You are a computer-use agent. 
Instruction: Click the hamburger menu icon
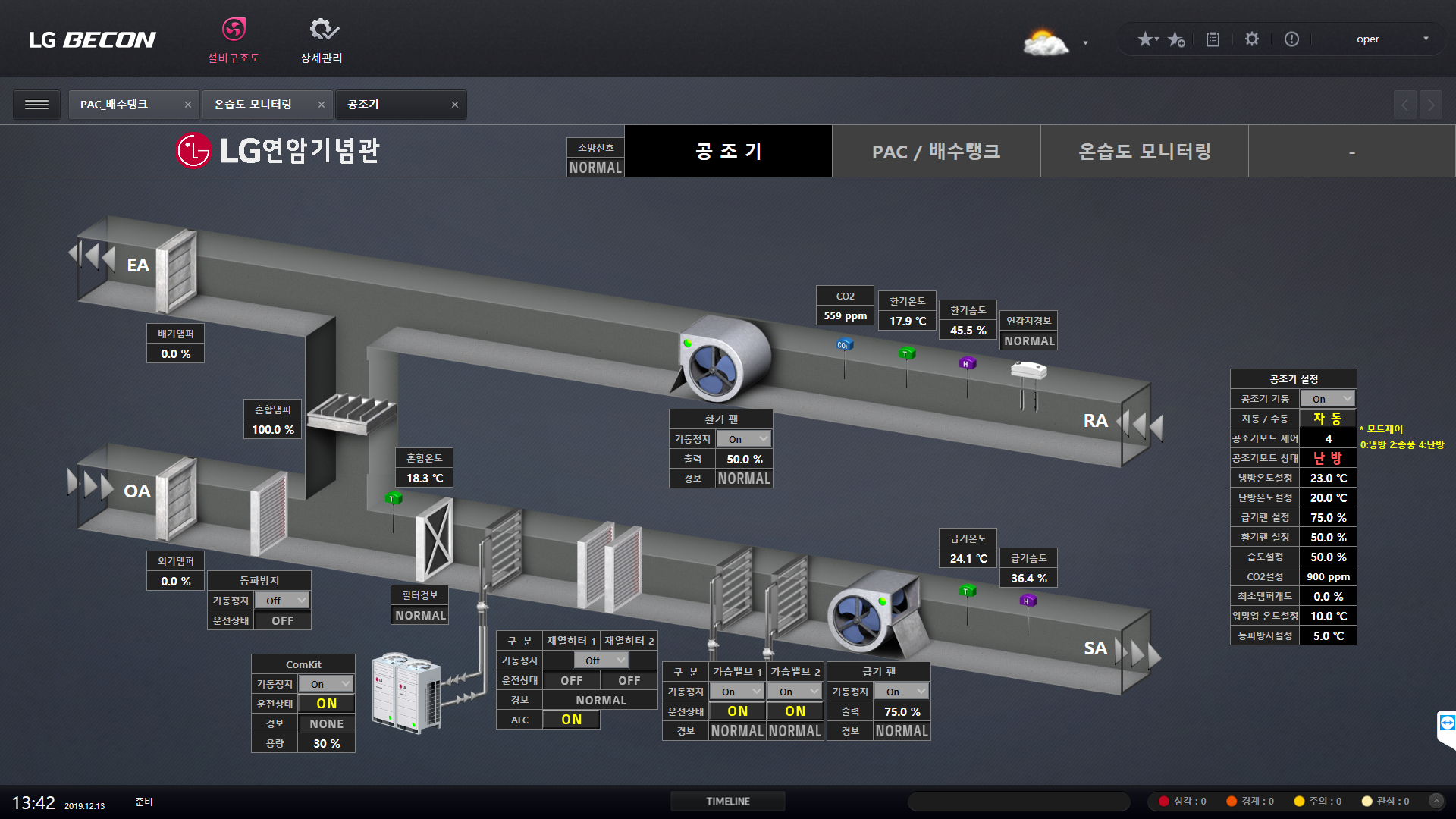pos(36,105)
